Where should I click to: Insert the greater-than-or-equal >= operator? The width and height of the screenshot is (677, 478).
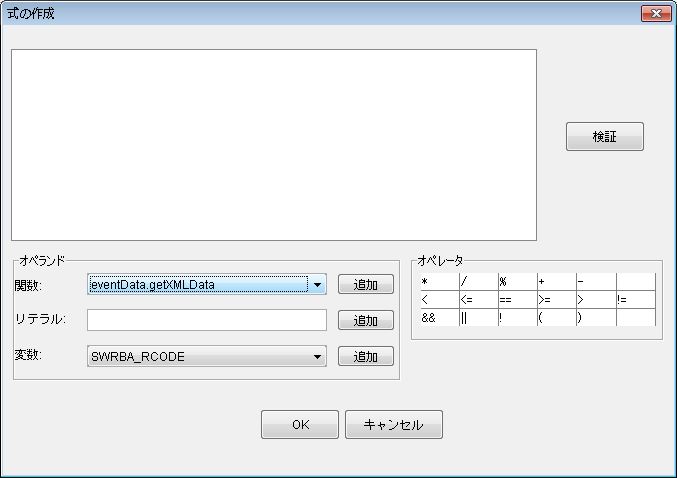click(557, 300)
